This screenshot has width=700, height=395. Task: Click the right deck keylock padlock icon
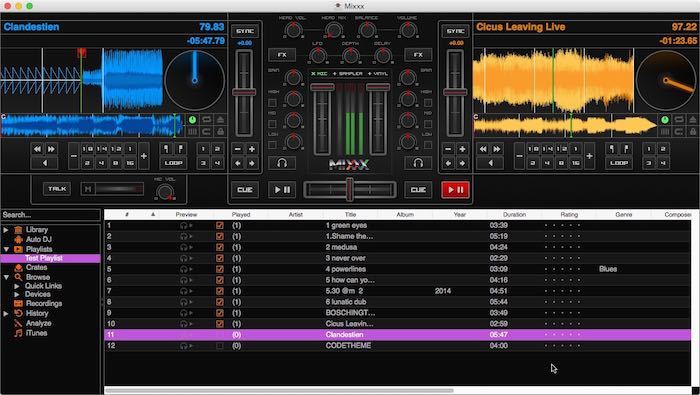pos(692,132)
